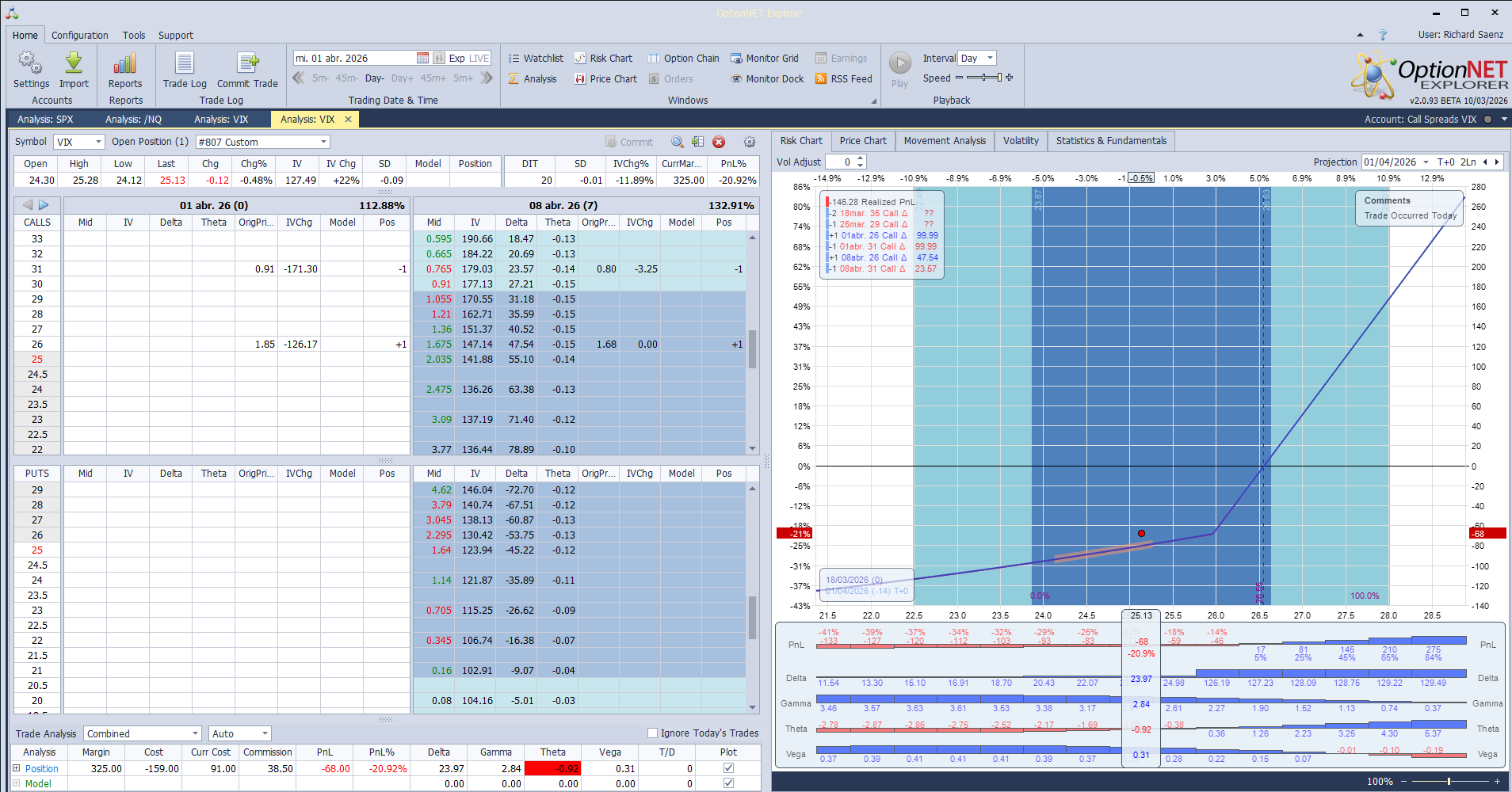The width and height of the screenshot is (1512, 792).
Task: Toggle Plot for the Model row
Action: (727, 783)
